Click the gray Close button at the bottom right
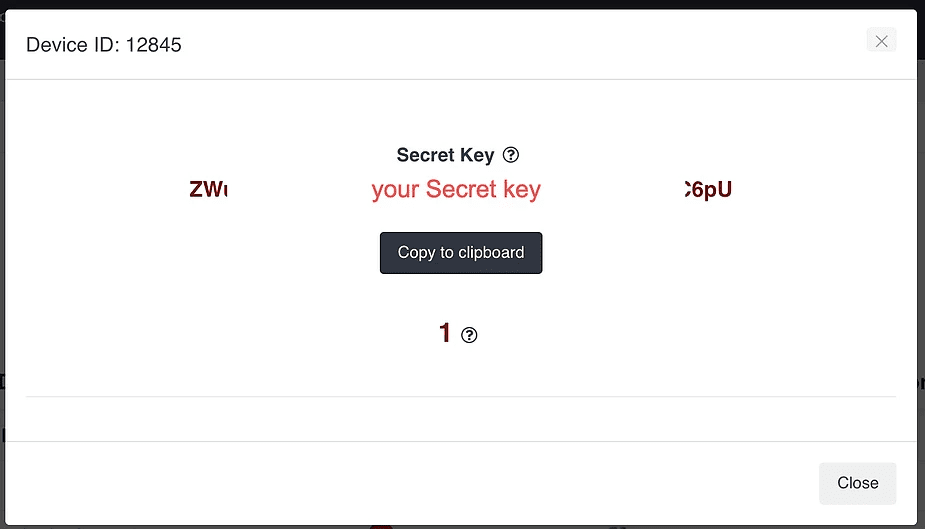Screen dimensions: 925x529 point(857,483)
